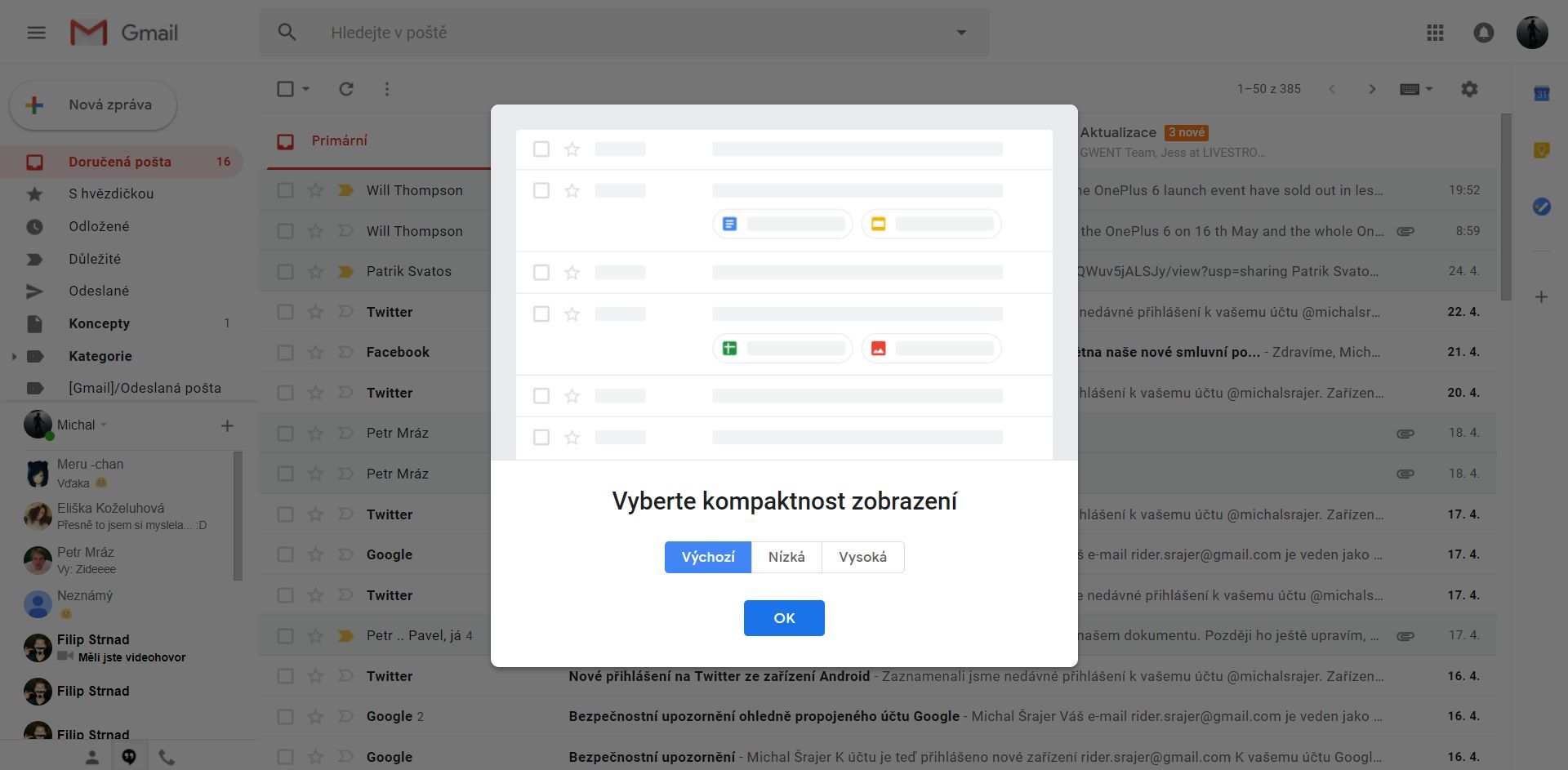Open the input tools keyboard icon dropdown
Viewport: 1568px width, 770px height.
1416,89
